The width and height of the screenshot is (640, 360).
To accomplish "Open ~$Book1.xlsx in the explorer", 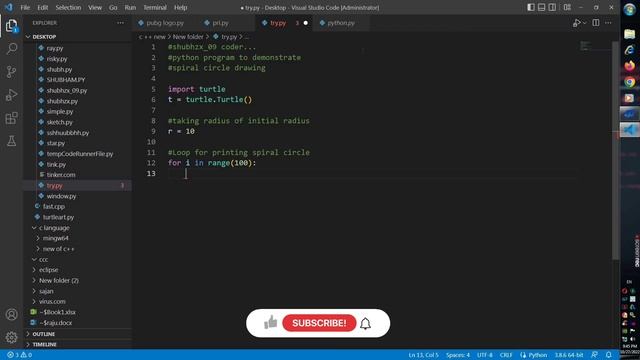I will click(57, 312).
